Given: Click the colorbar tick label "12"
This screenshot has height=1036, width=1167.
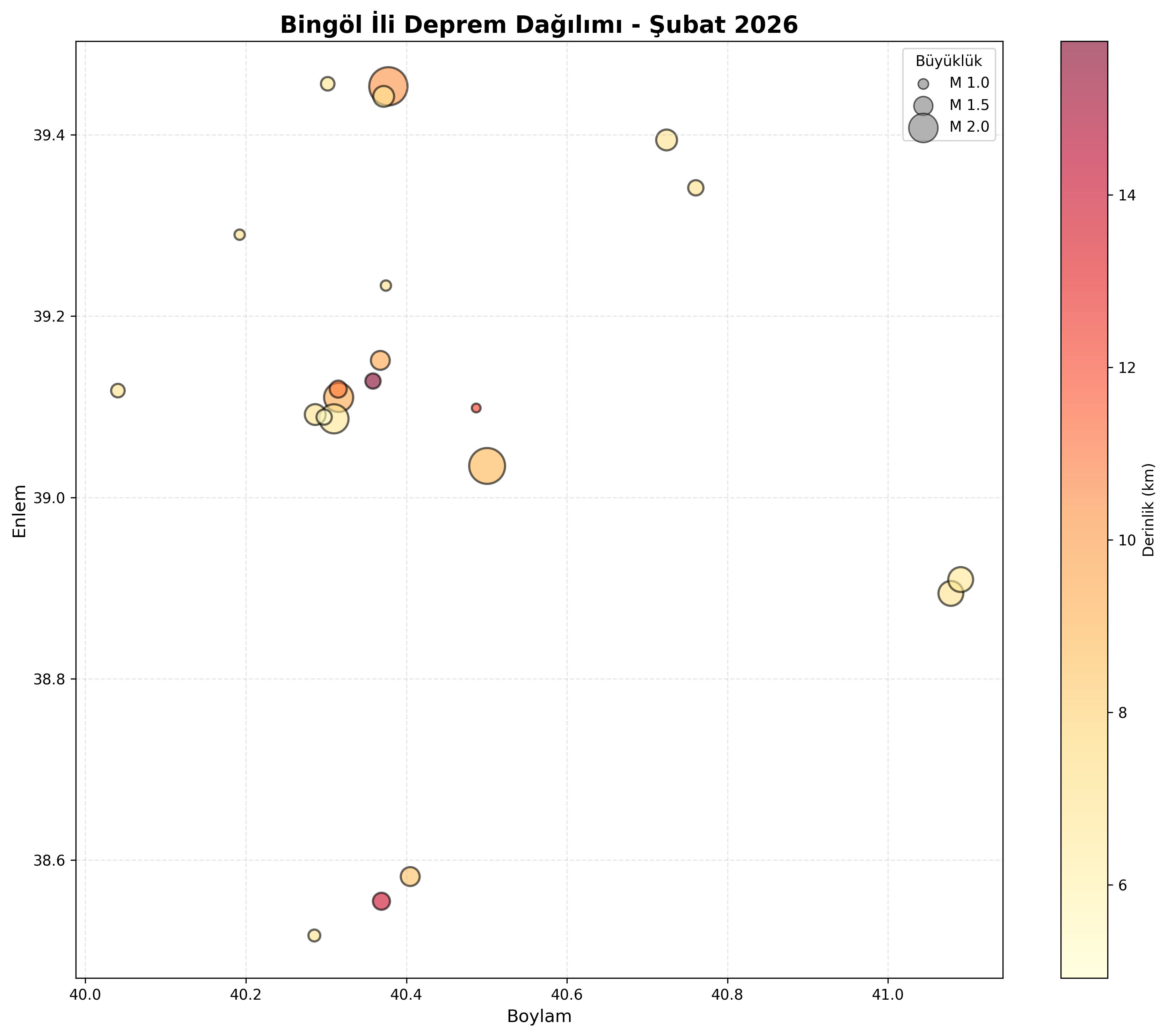Looking at the screenshot, I should click(1127, 368).
